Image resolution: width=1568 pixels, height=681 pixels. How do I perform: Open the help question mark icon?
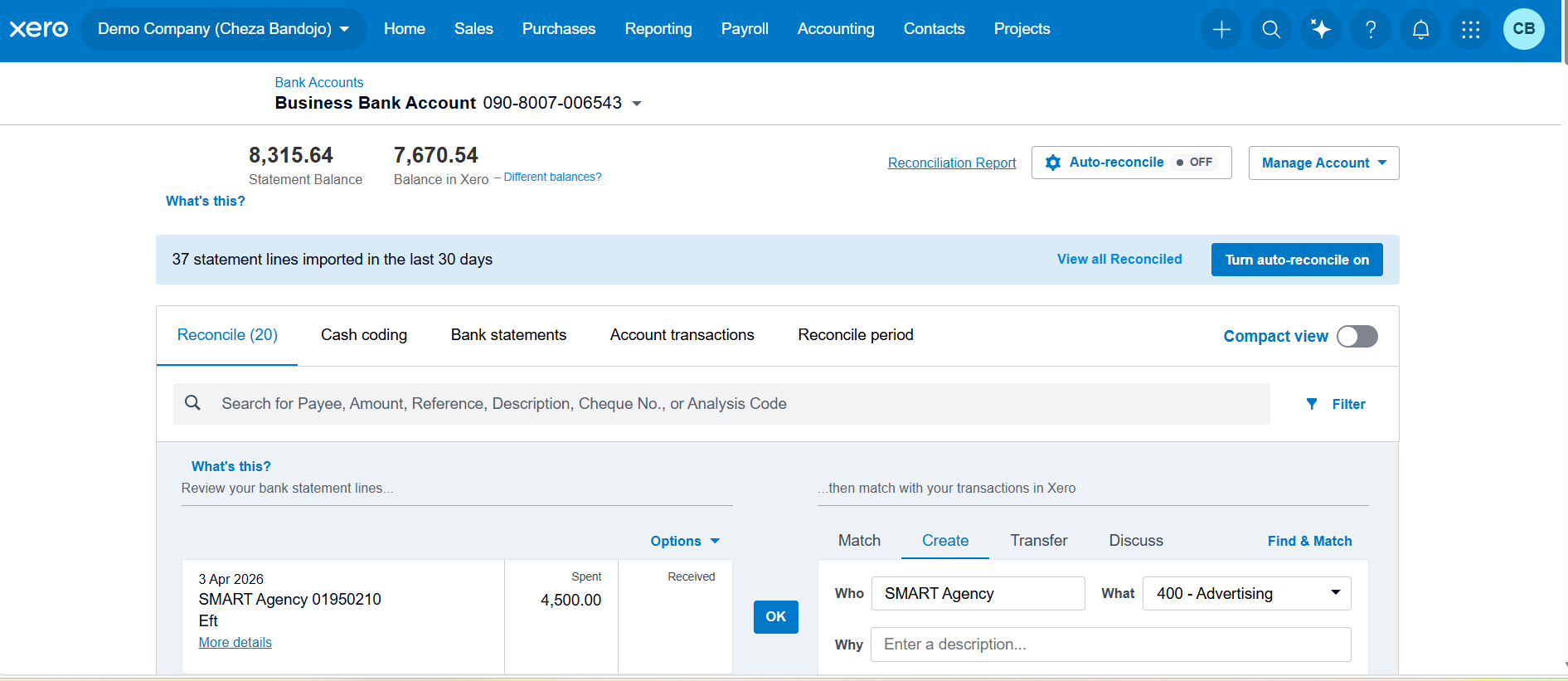click(x=1371, y=30)
